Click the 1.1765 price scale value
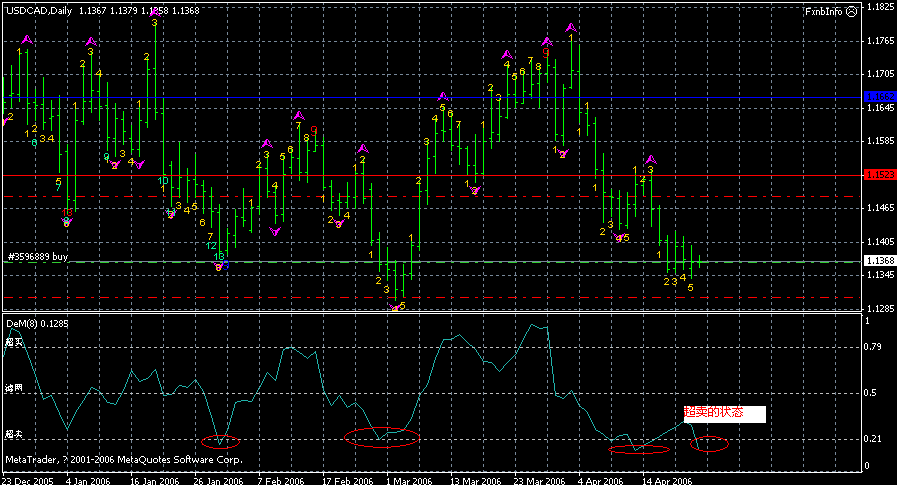Viewport: 897px width, 485px height. pos(880,41)
